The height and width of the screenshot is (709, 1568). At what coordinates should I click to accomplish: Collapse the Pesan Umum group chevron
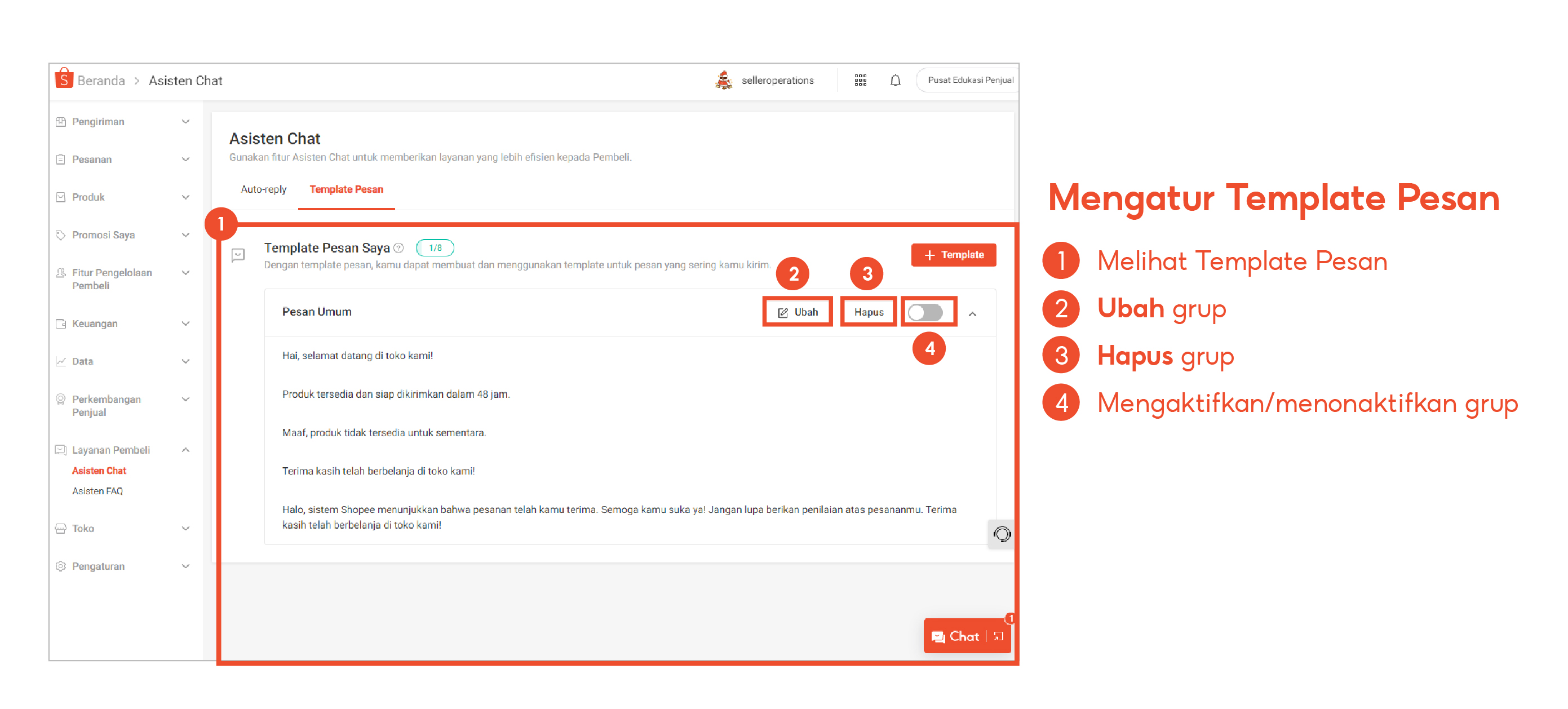coord(972,314)
